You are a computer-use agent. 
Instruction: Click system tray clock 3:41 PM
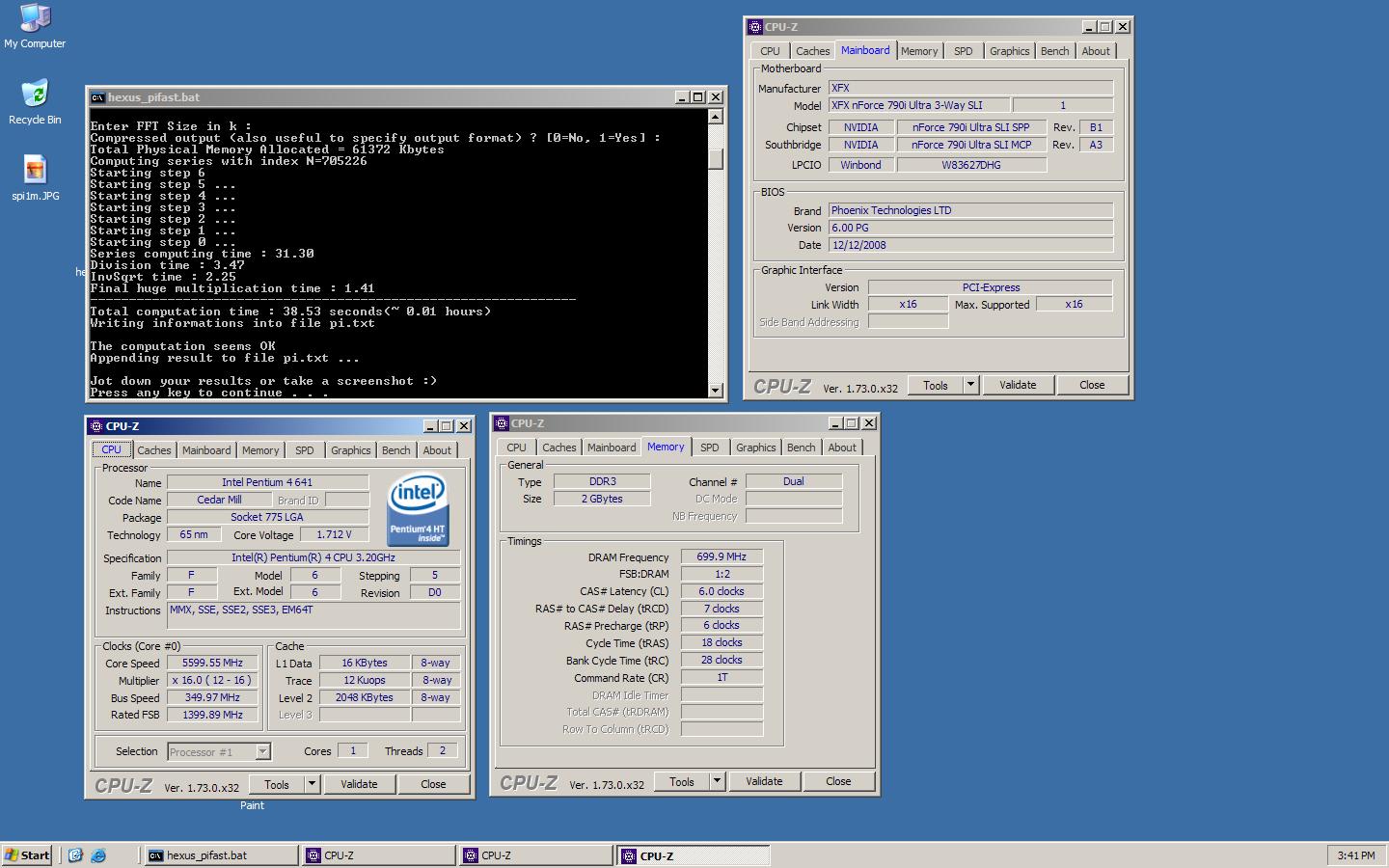tap(1356, 855)
